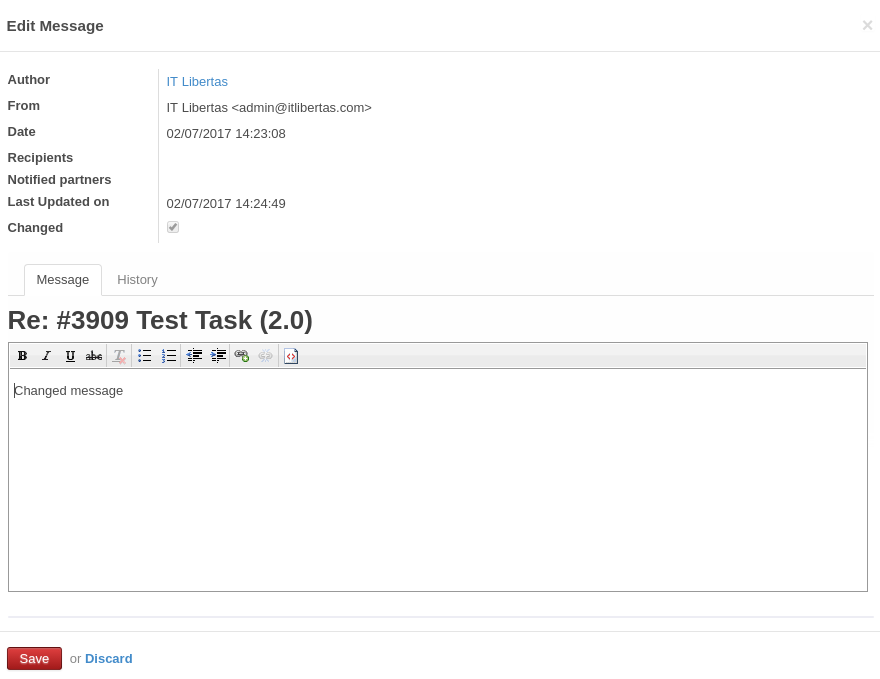Toggle underline formatting button
This screenshot has height=679, width=880.
pos(70,356)
